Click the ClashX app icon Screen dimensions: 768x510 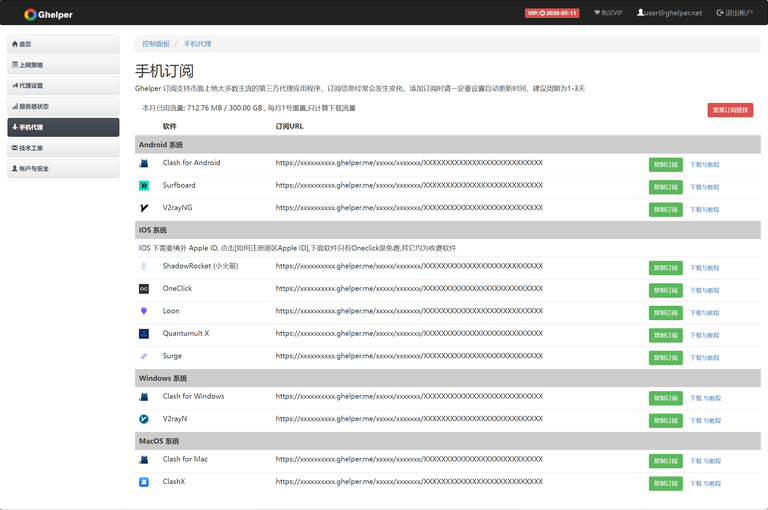pos(144,482)
